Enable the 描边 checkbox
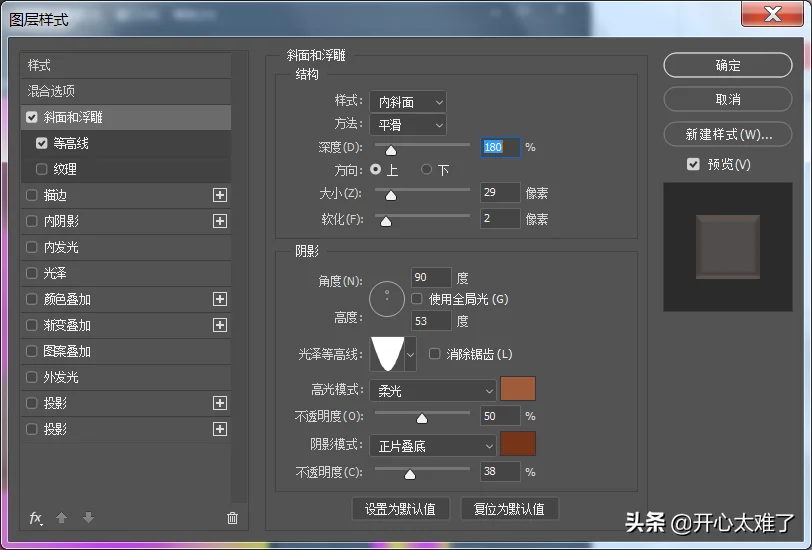The width and height of the screenshot is (812, 550). click(32, 195)
